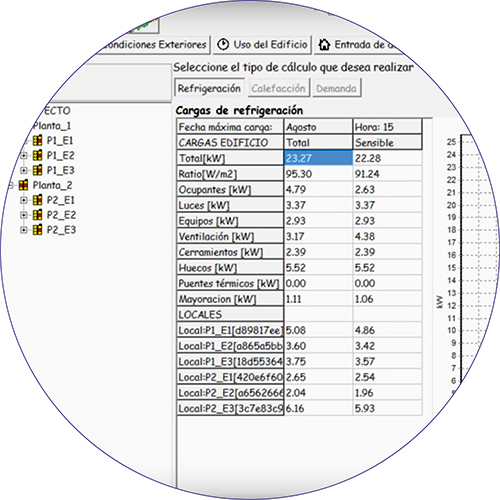The image size is (500, 500).
Task: Click the clock icon on Uso del Edificio
Action: (223, 45)
